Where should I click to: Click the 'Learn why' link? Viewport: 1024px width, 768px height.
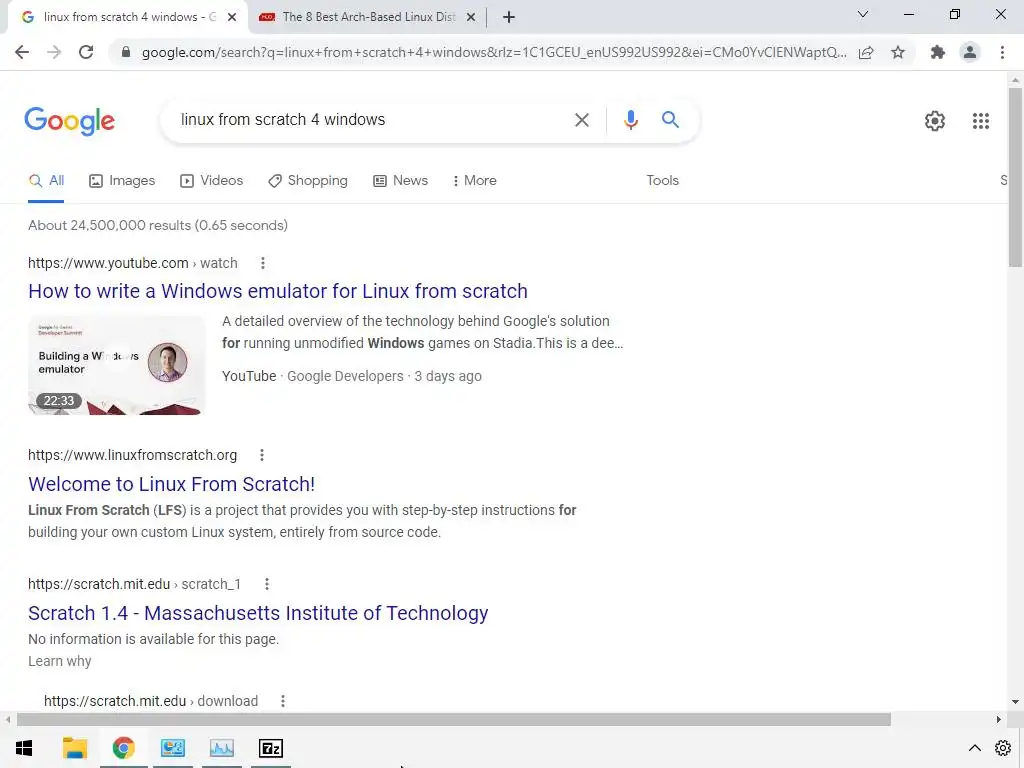(x=59, y=661)
